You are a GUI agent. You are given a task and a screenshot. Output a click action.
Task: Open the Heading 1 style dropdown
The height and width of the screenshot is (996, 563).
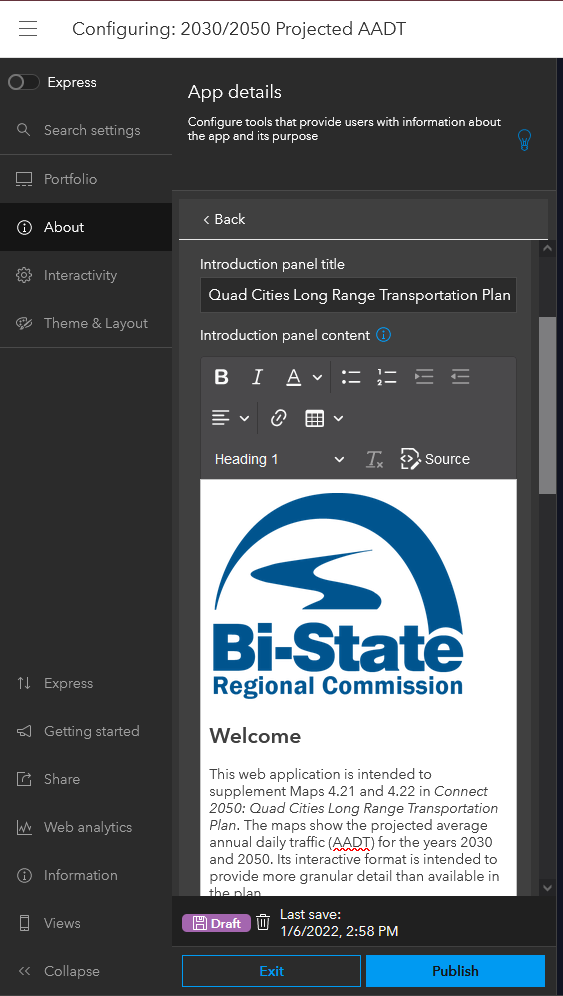(x=279, y=459)
